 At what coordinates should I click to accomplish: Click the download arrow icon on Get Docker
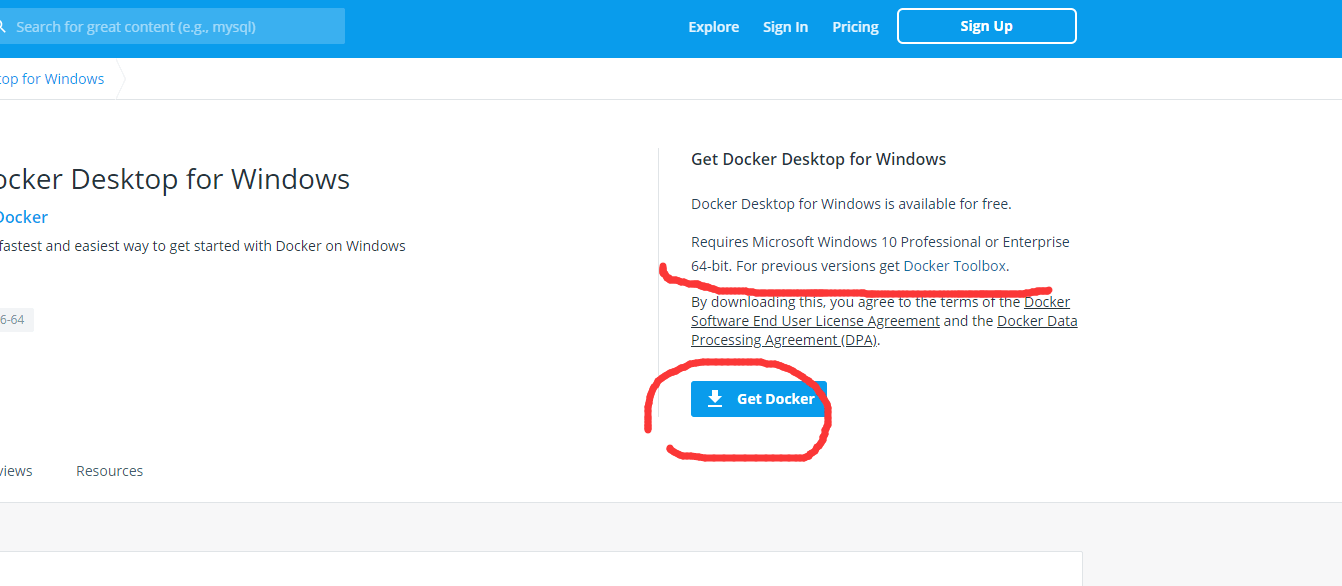click(x=714, y=399)
